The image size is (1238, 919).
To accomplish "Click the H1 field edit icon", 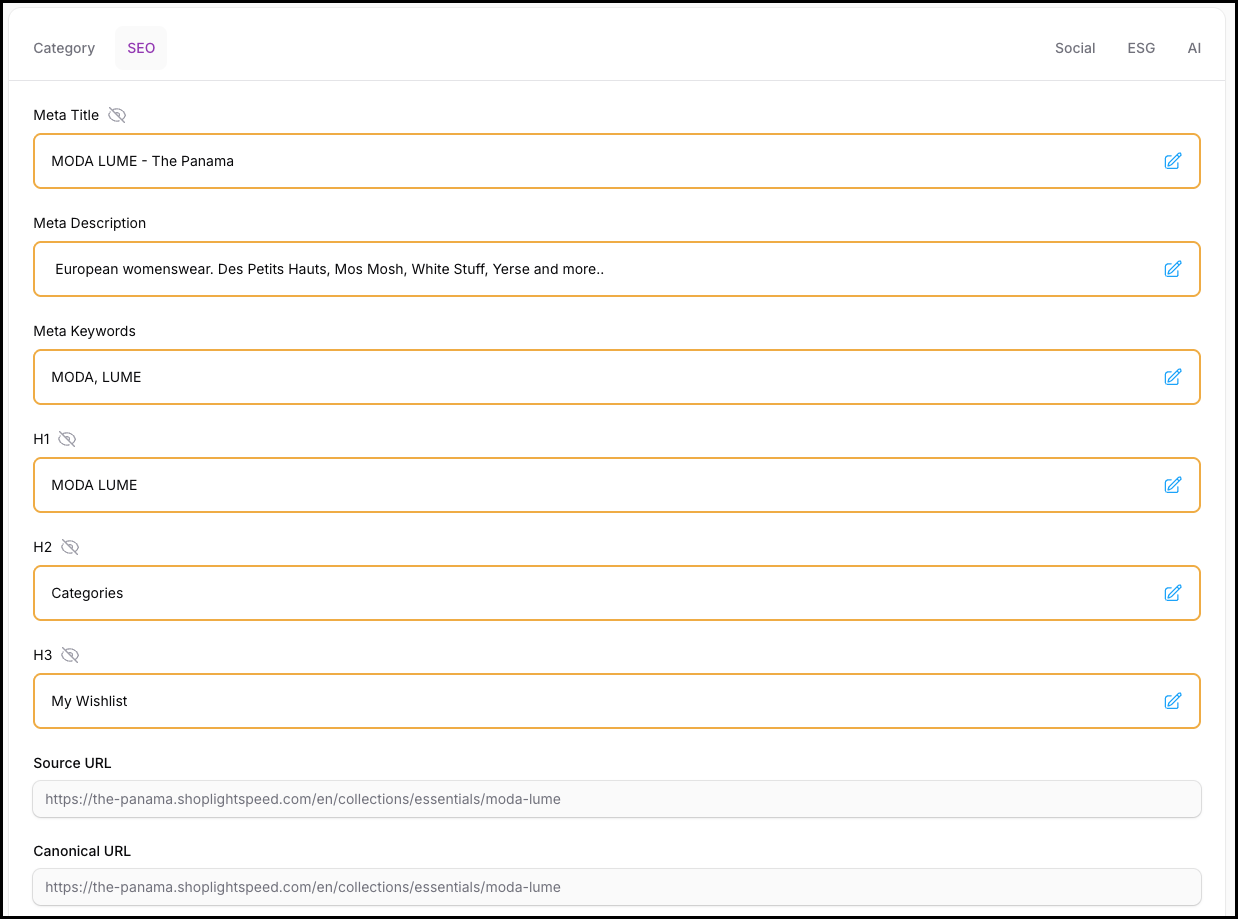I will pyautogui.click(x=1172, y=485).
